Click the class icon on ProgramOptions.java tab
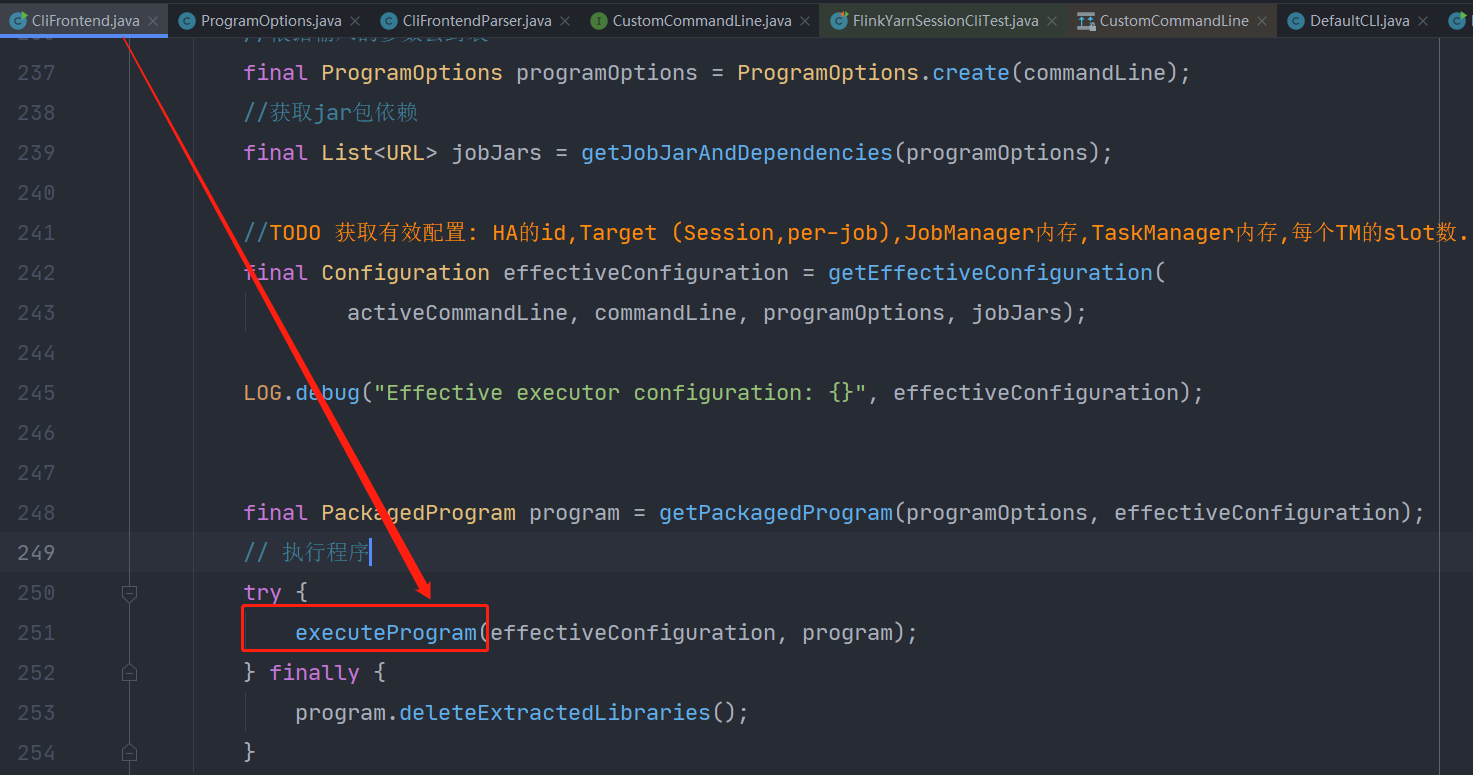The height and width of the screenshot is (775, 1473). tap(186, 20)
